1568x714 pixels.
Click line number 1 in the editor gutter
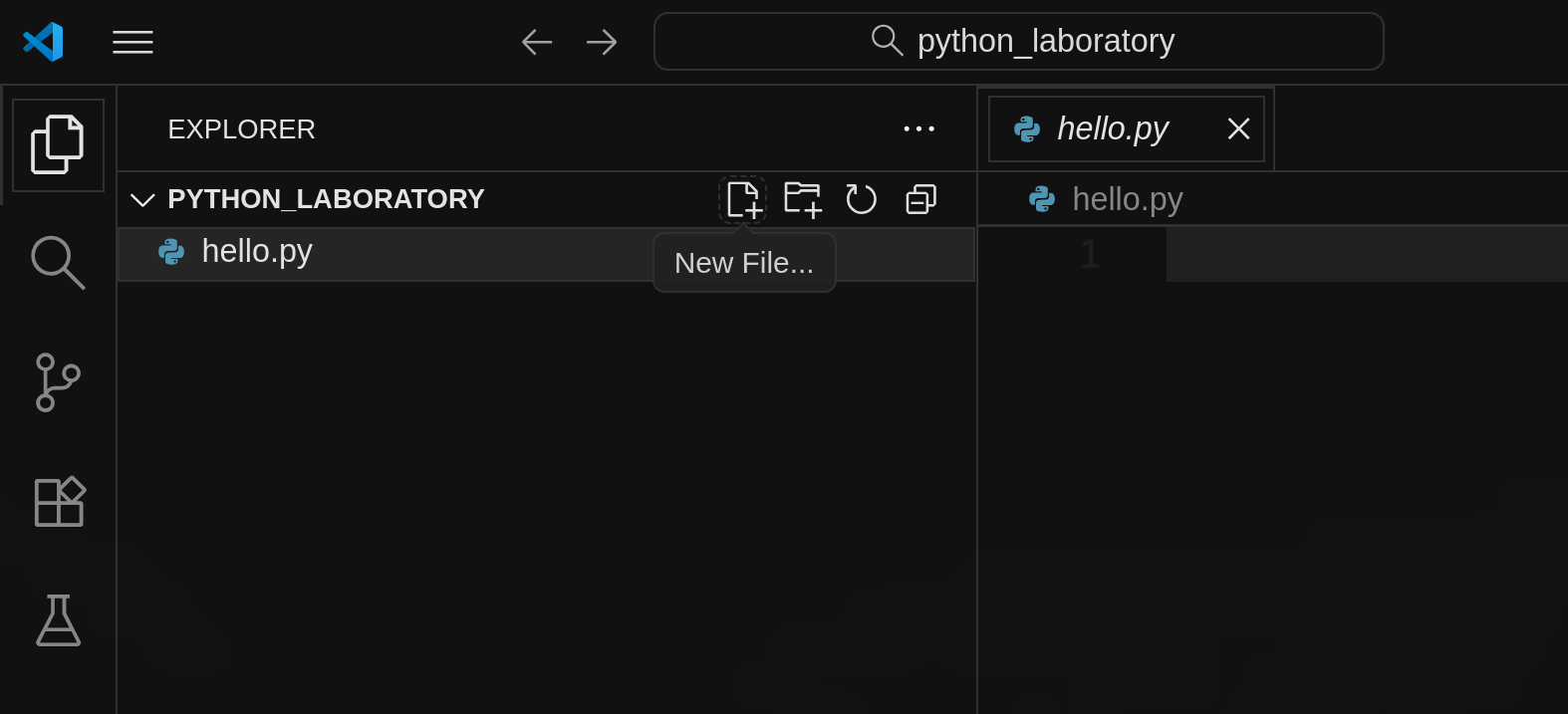click(x=1089, y=255)
